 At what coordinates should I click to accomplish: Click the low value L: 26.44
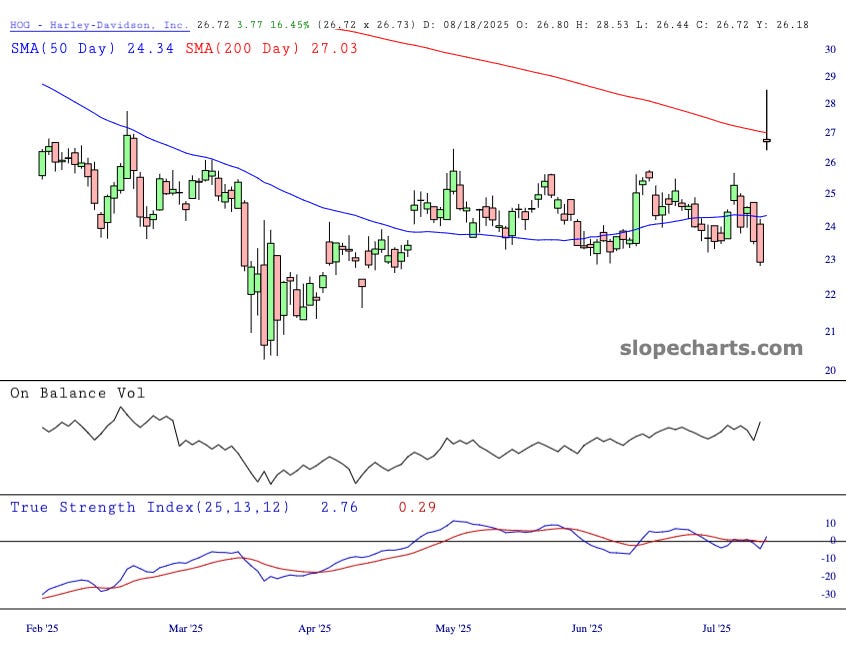click(x=663, y=25)
